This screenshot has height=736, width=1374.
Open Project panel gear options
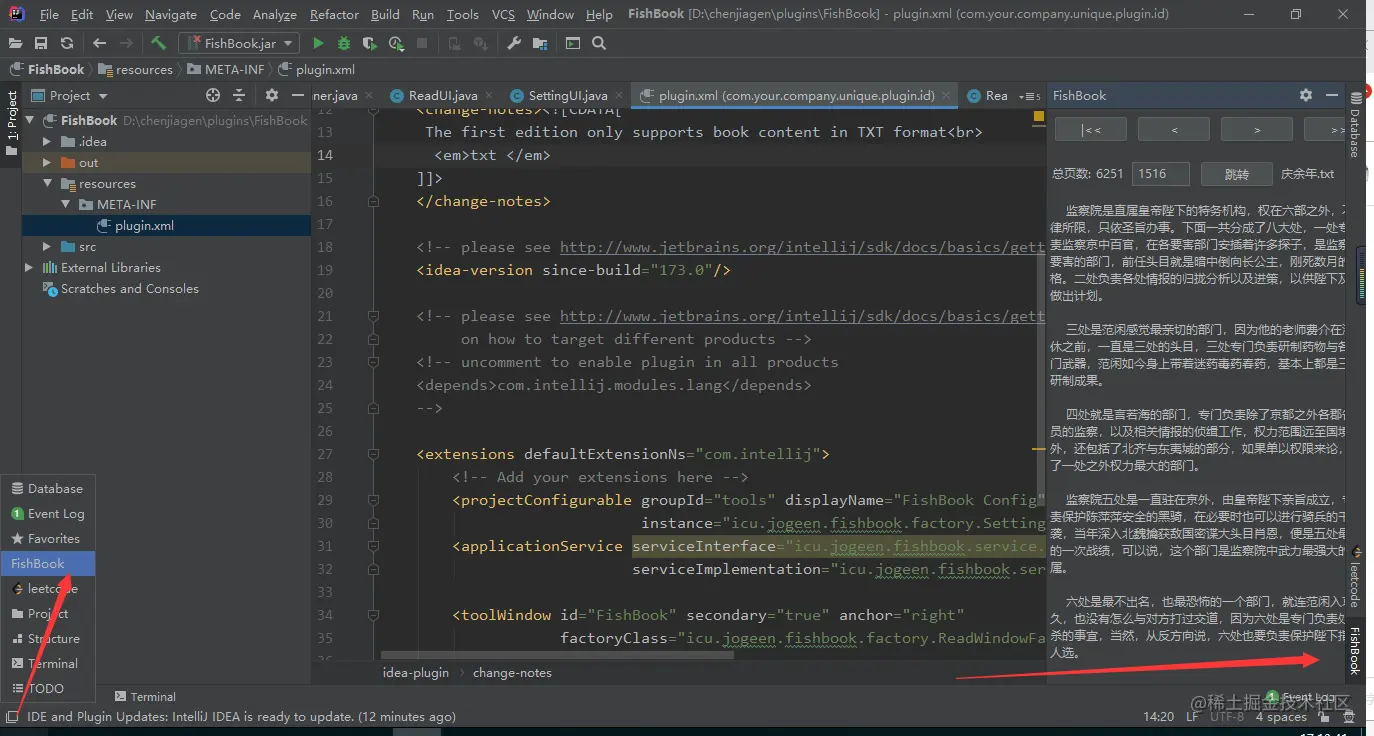pyautogui.click(x=272, y=95)
